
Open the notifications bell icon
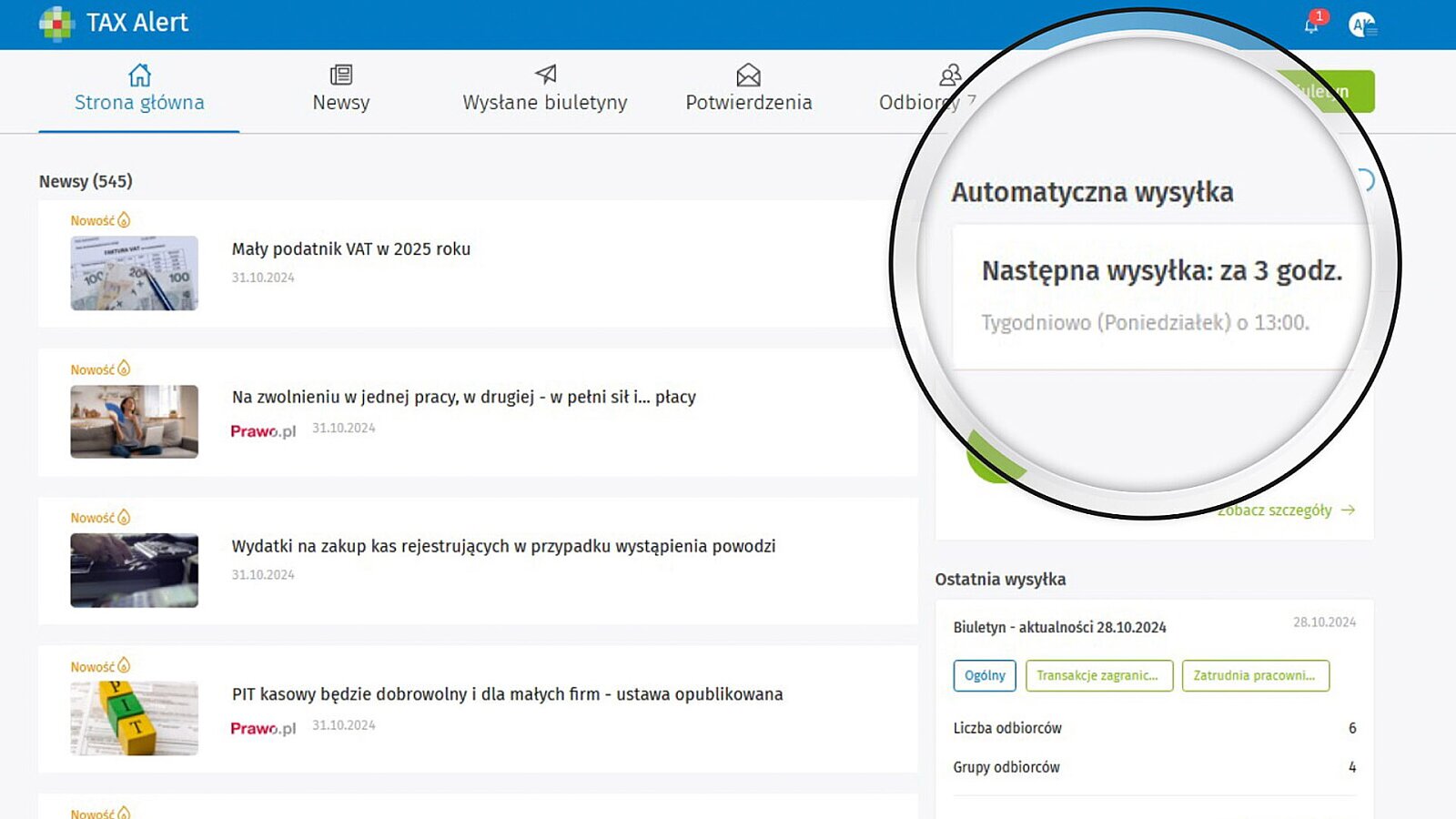click(x=1311, y=25)
